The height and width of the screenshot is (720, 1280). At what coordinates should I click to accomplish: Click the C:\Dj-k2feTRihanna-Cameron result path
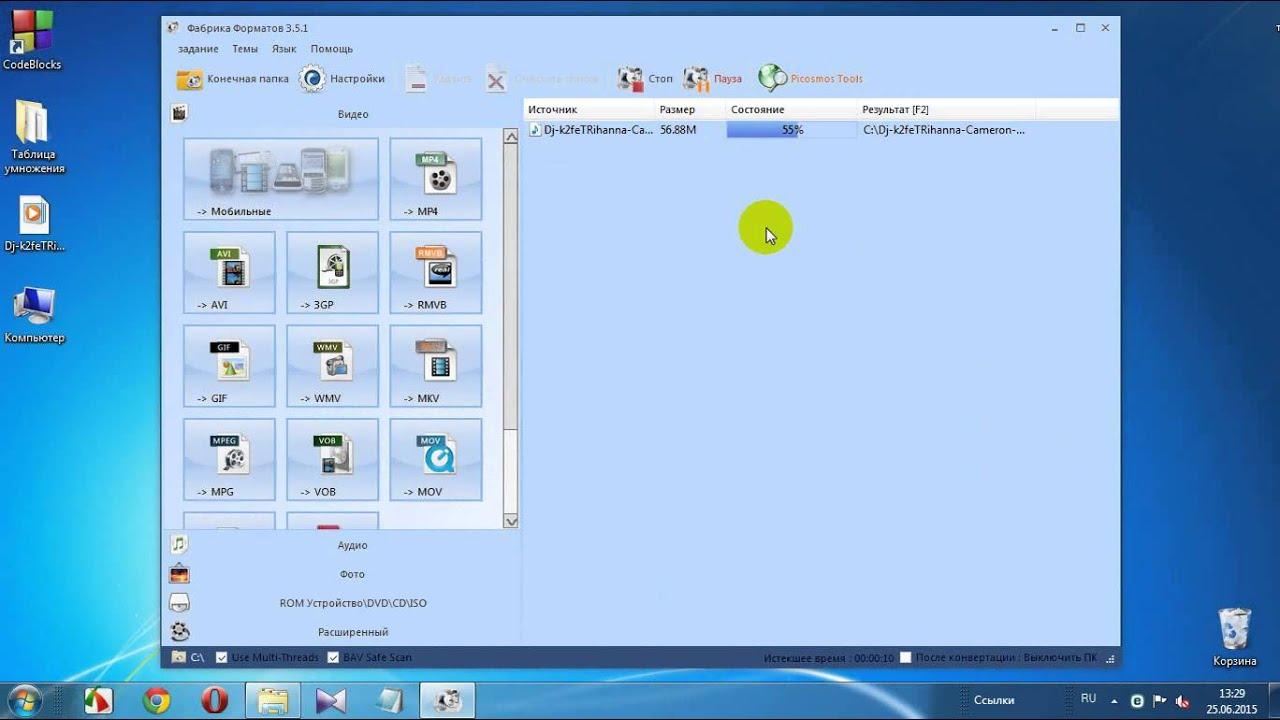tap(943, 130)
